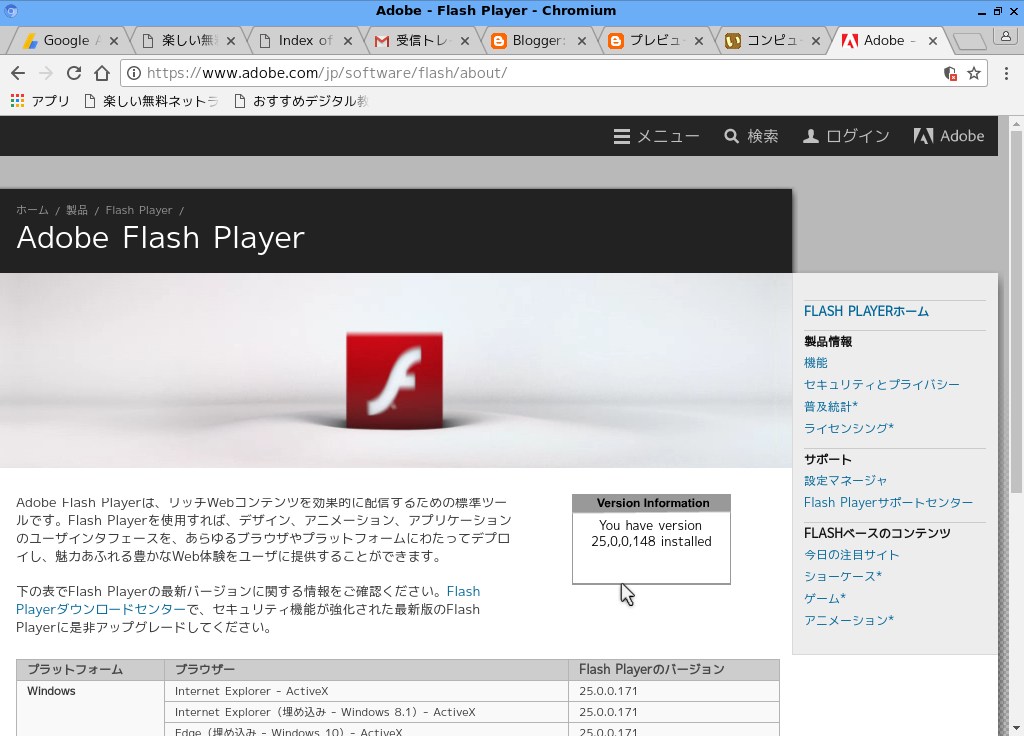Open セキュリティとプライバシー link
Viewport: 1024px width, 736px height.
[882, 385]
